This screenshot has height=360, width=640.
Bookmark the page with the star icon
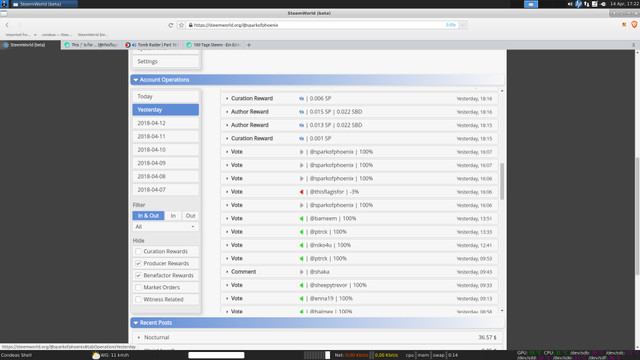[x=181, y=25]
